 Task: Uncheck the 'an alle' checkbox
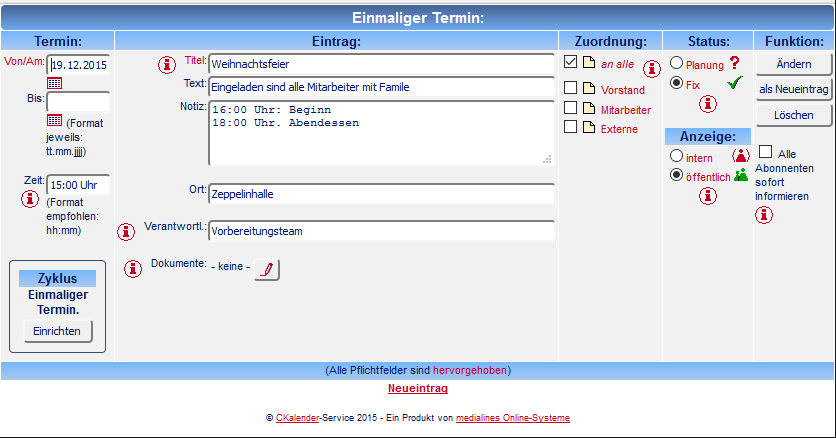click(x=570, y=62)
